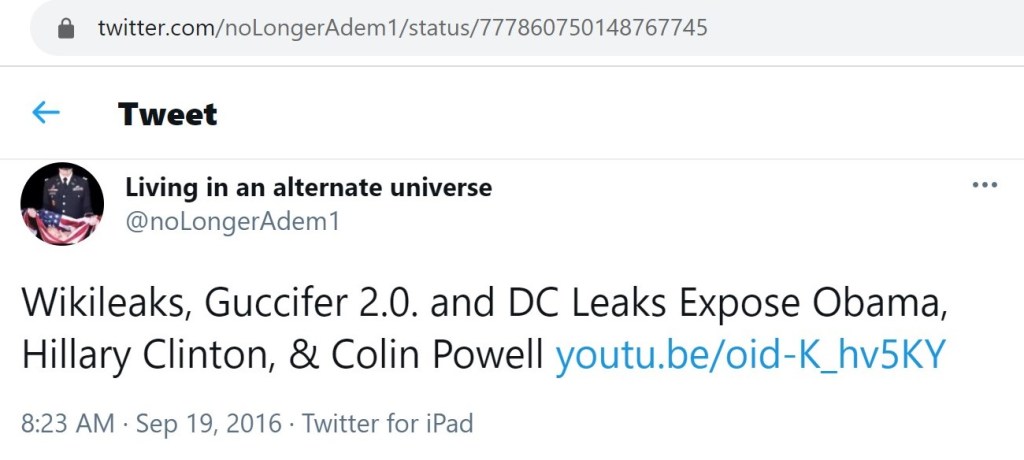Open the profile avatar with flag picture
Image resolution: width=1024 pixels, height=460 pixels.
[62, 204]
